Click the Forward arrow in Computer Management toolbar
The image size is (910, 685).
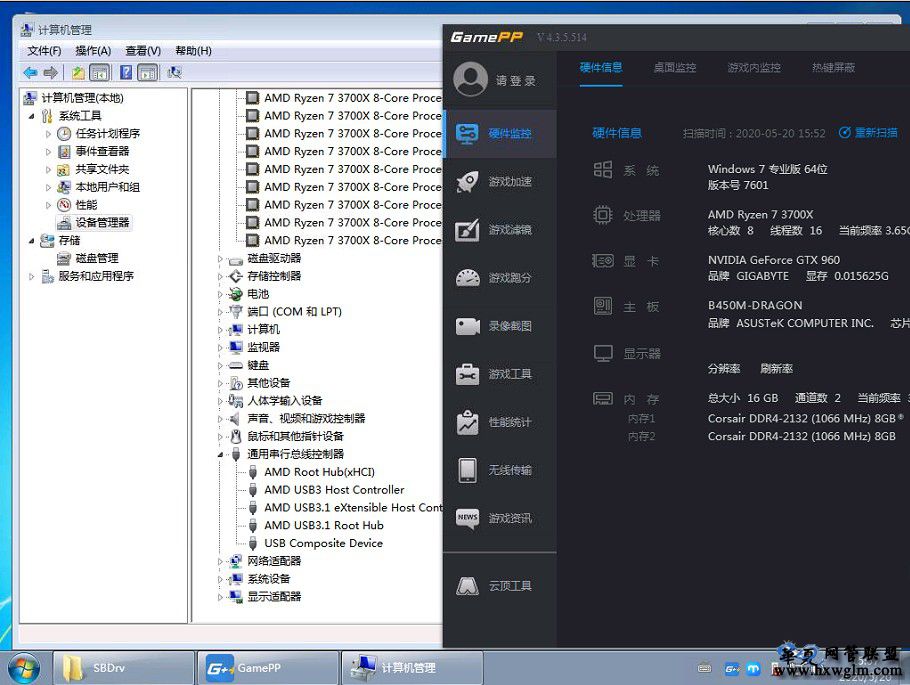tap(50, 73)
